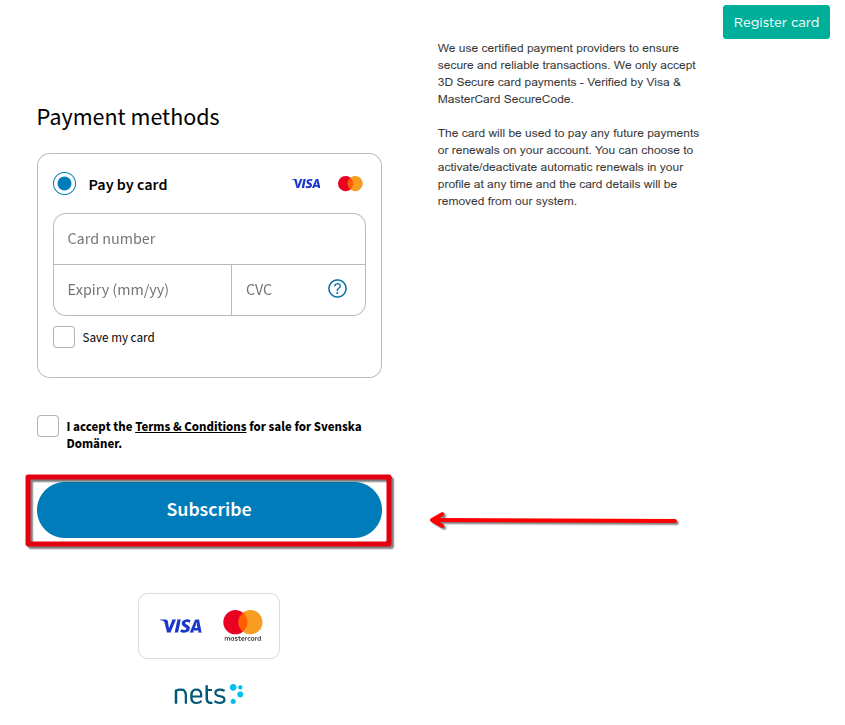Select the Pay by card radio button
The height and width of the screenshot is (725, 845).
[65, 184]
